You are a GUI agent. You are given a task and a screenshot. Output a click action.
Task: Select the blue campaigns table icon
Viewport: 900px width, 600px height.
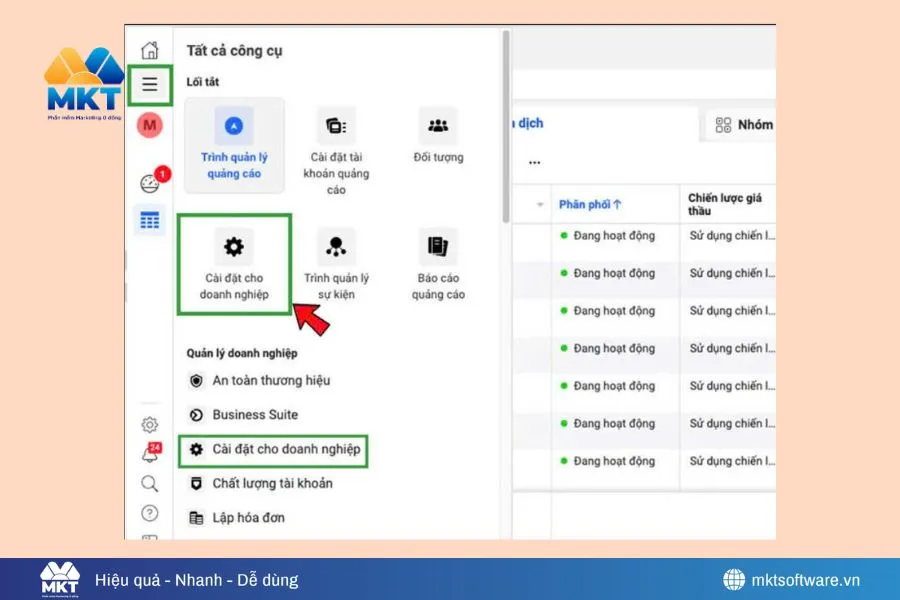pos(149,220)
